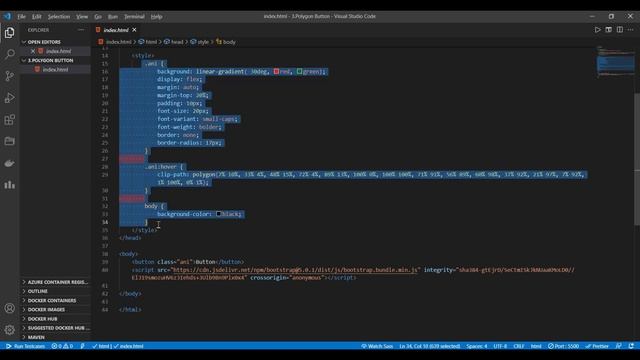Click the lightning icon in status bar
This screenshot has height=360, width=640.
82,346
